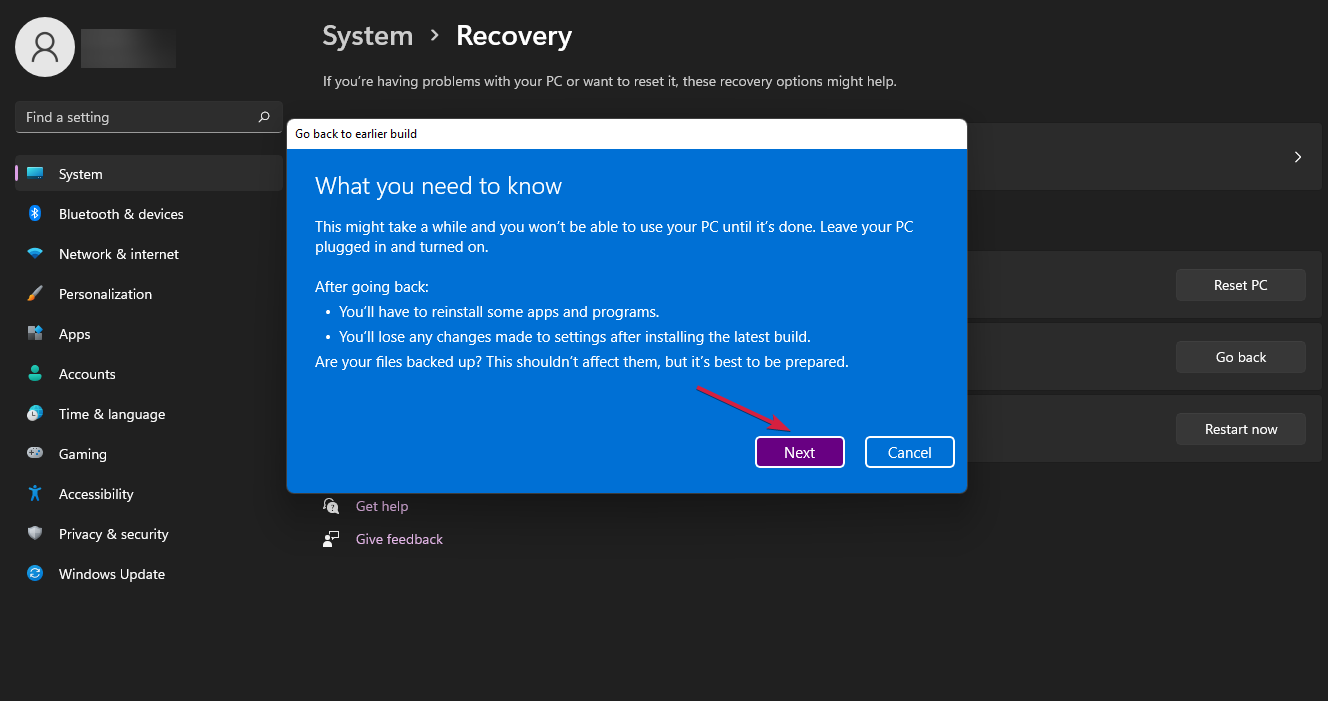Expand the recovery option at top right
Image resolution: width=1328 pixels, height=701 pixels.
click(1297, 156)
